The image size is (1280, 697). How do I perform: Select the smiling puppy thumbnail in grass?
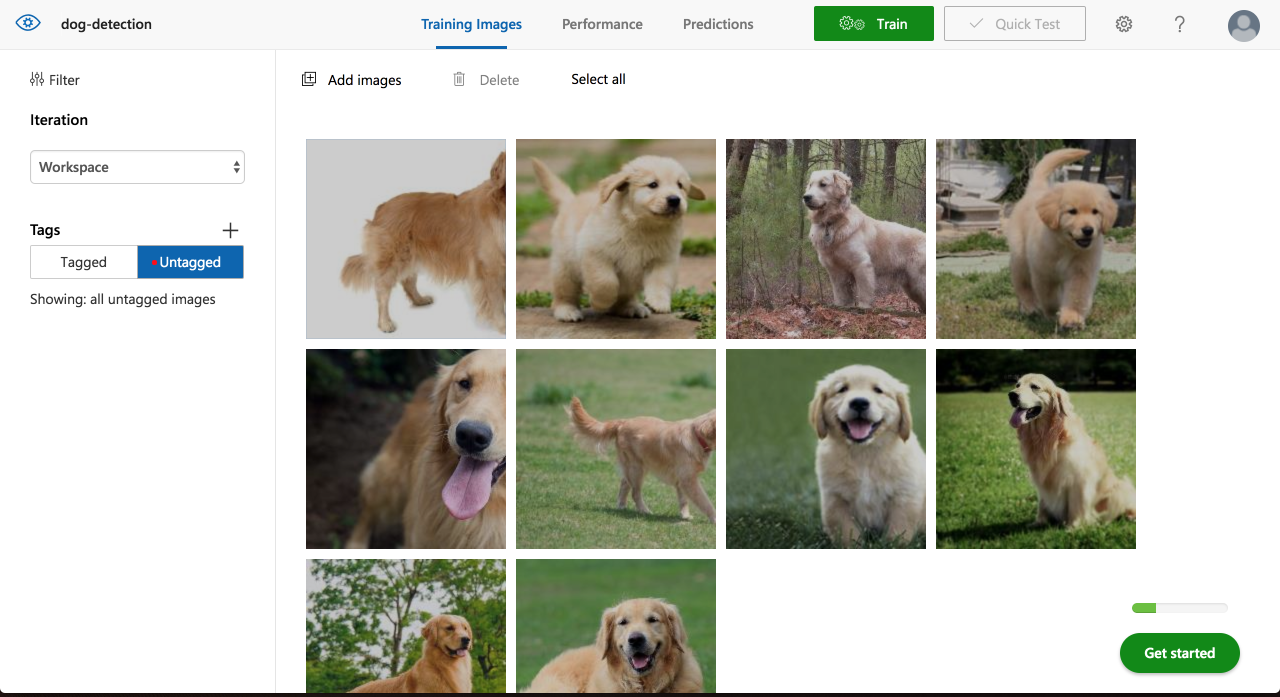(x=825, y=448)
